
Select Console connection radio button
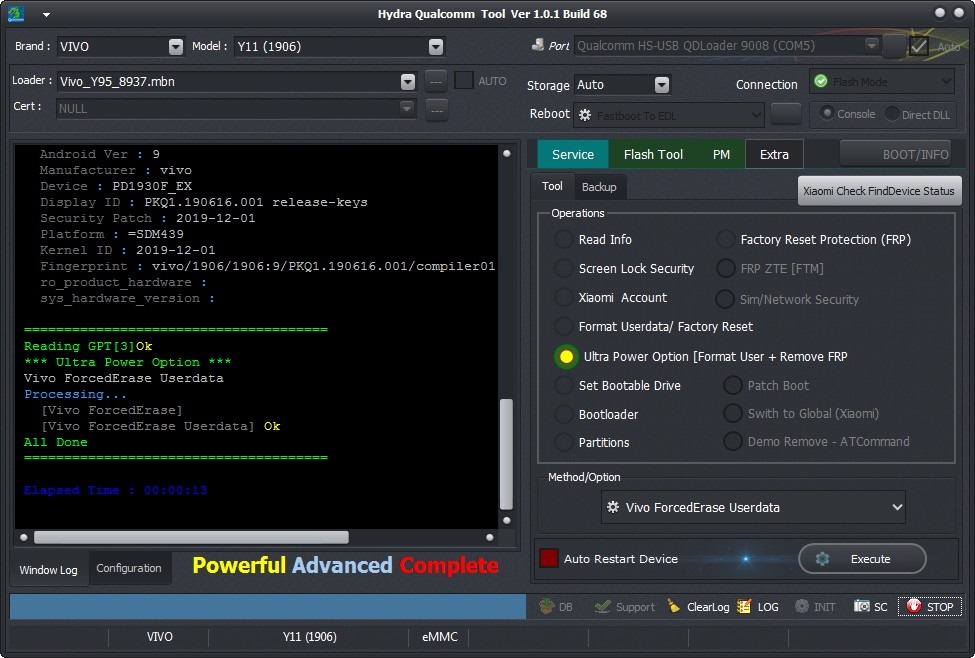[x=826, y=113]
